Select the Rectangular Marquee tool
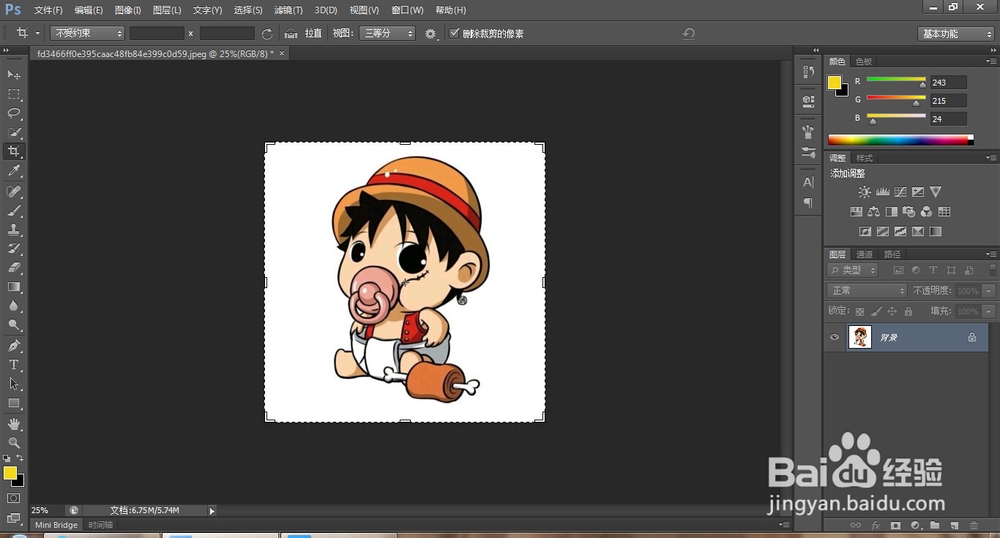Screen dimensions: 1000x538 pyautogui.click(x=13, y=94)
